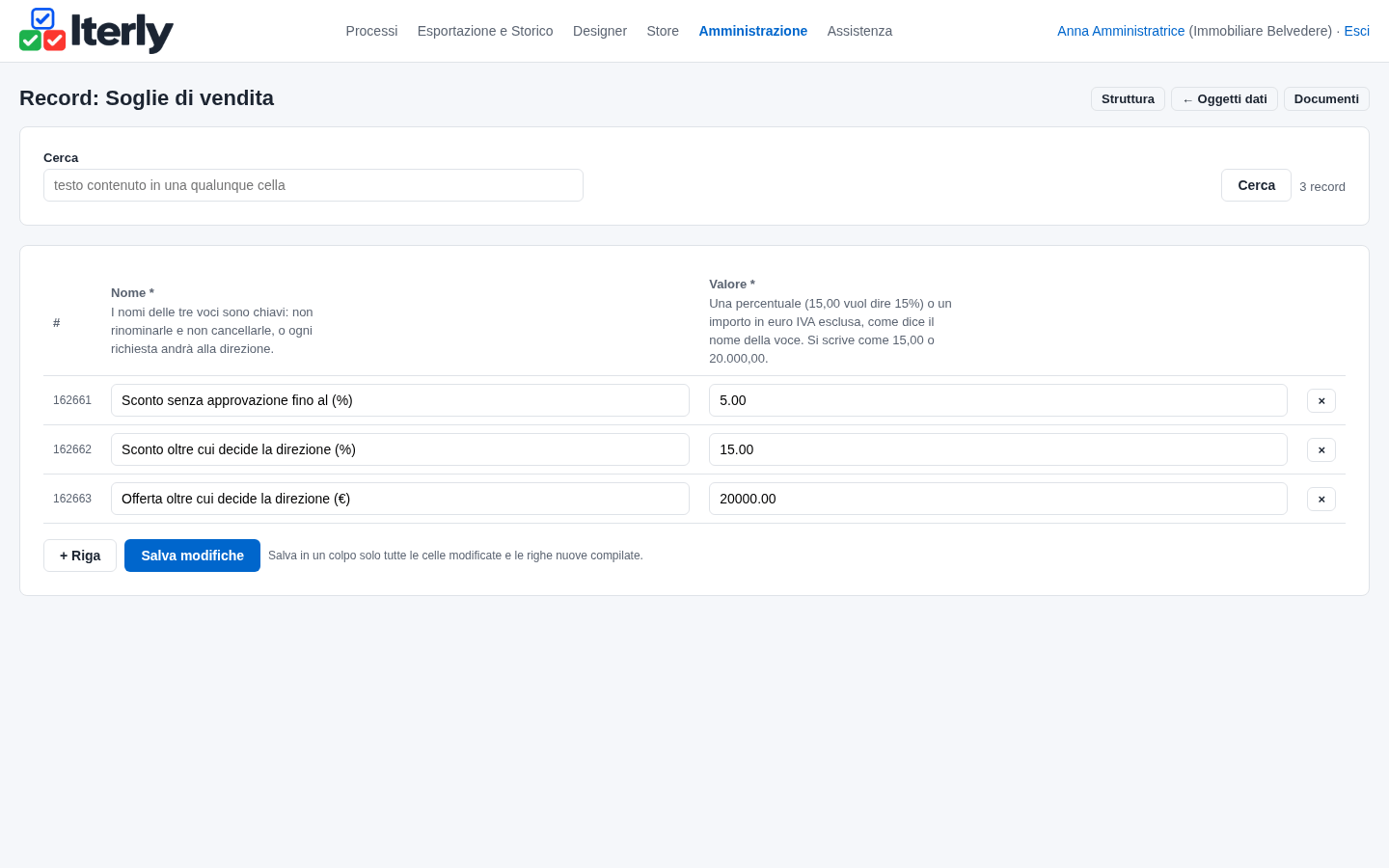Open the Documenti button

(1326, 99)
